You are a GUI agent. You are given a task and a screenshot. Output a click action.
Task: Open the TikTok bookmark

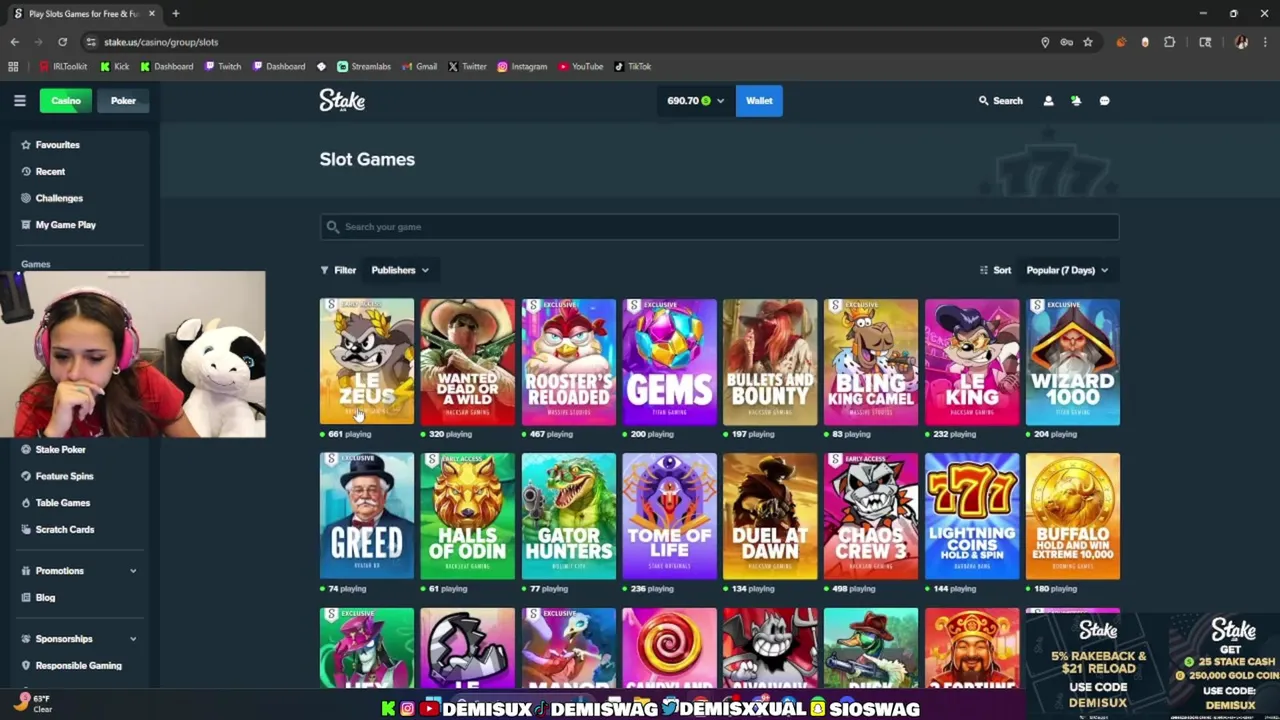633,67
